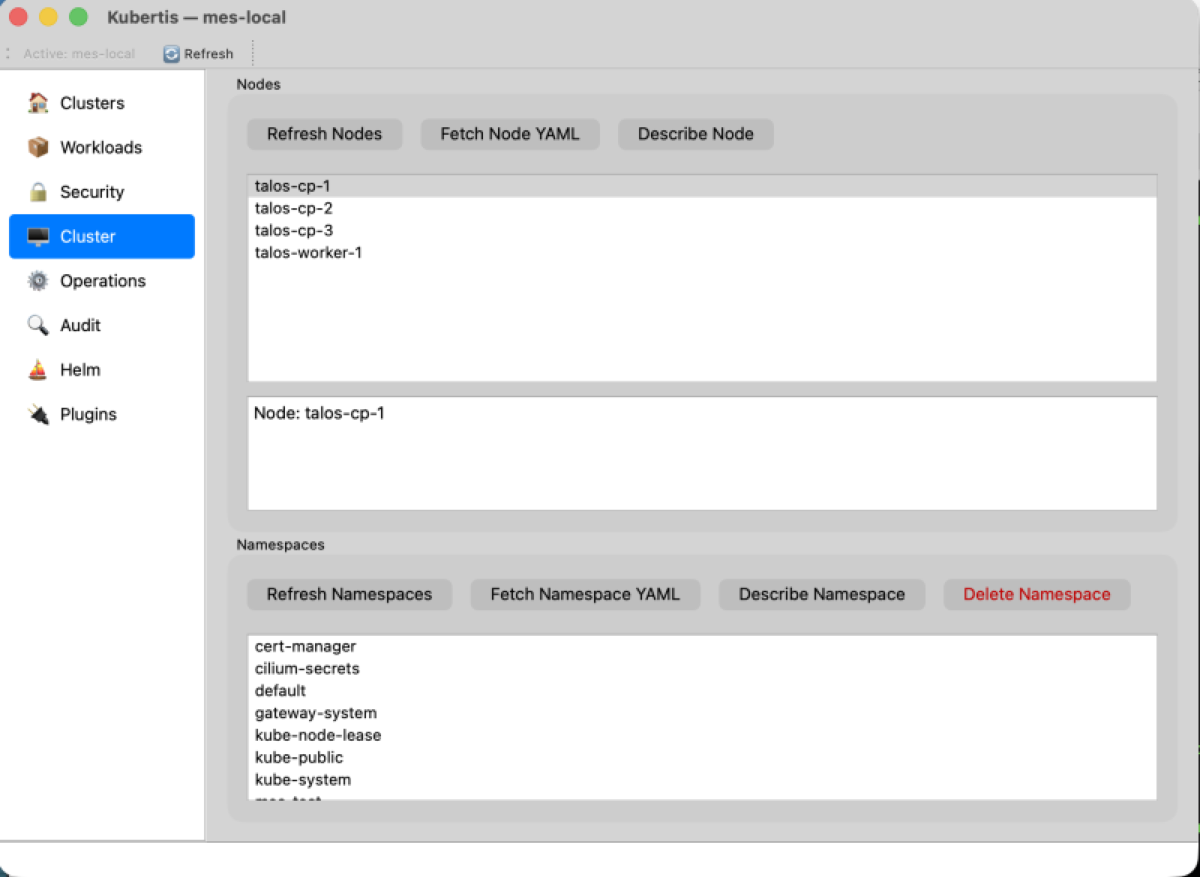This screenshot has width=1200, height=877.
Task: Click the Operations gear icon
Action: (x=38, y=281)
